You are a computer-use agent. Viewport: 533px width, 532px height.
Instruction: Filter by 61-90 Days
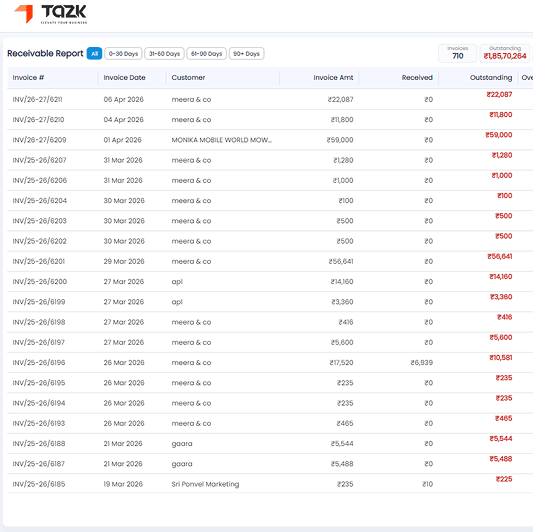click(x=206, y=54)
